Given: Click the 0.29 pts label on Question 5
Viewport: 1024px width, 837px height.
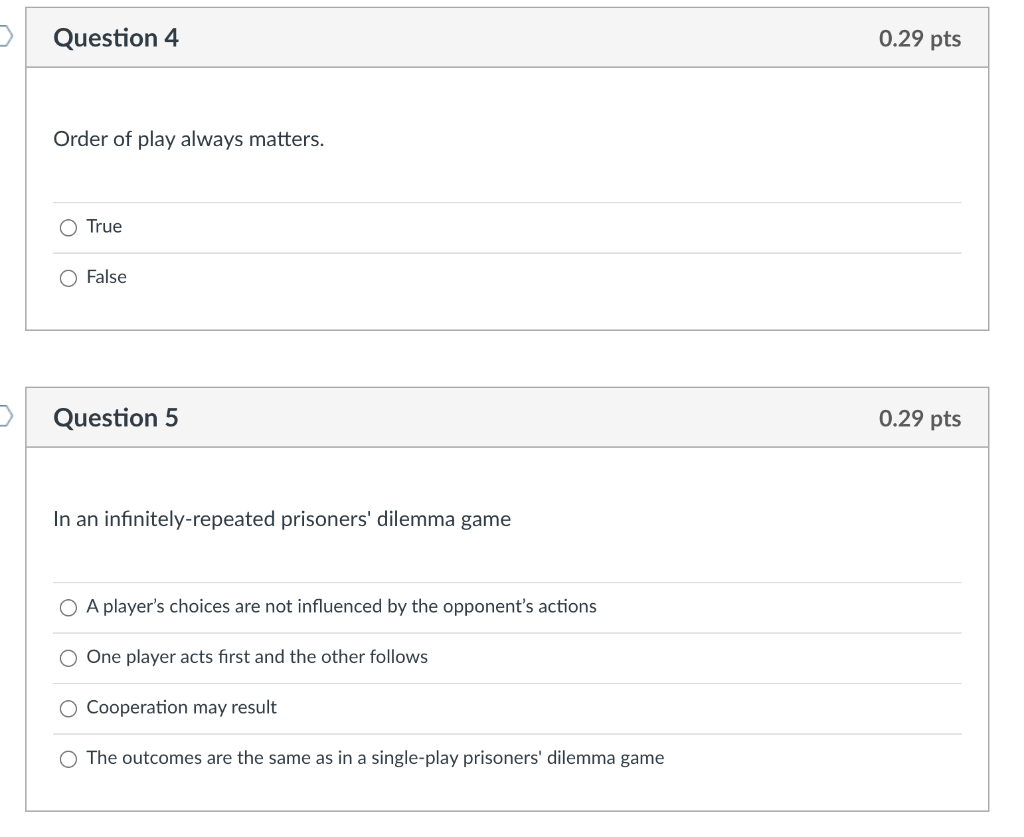Looking at the screenshot, I should click(920, 418).
